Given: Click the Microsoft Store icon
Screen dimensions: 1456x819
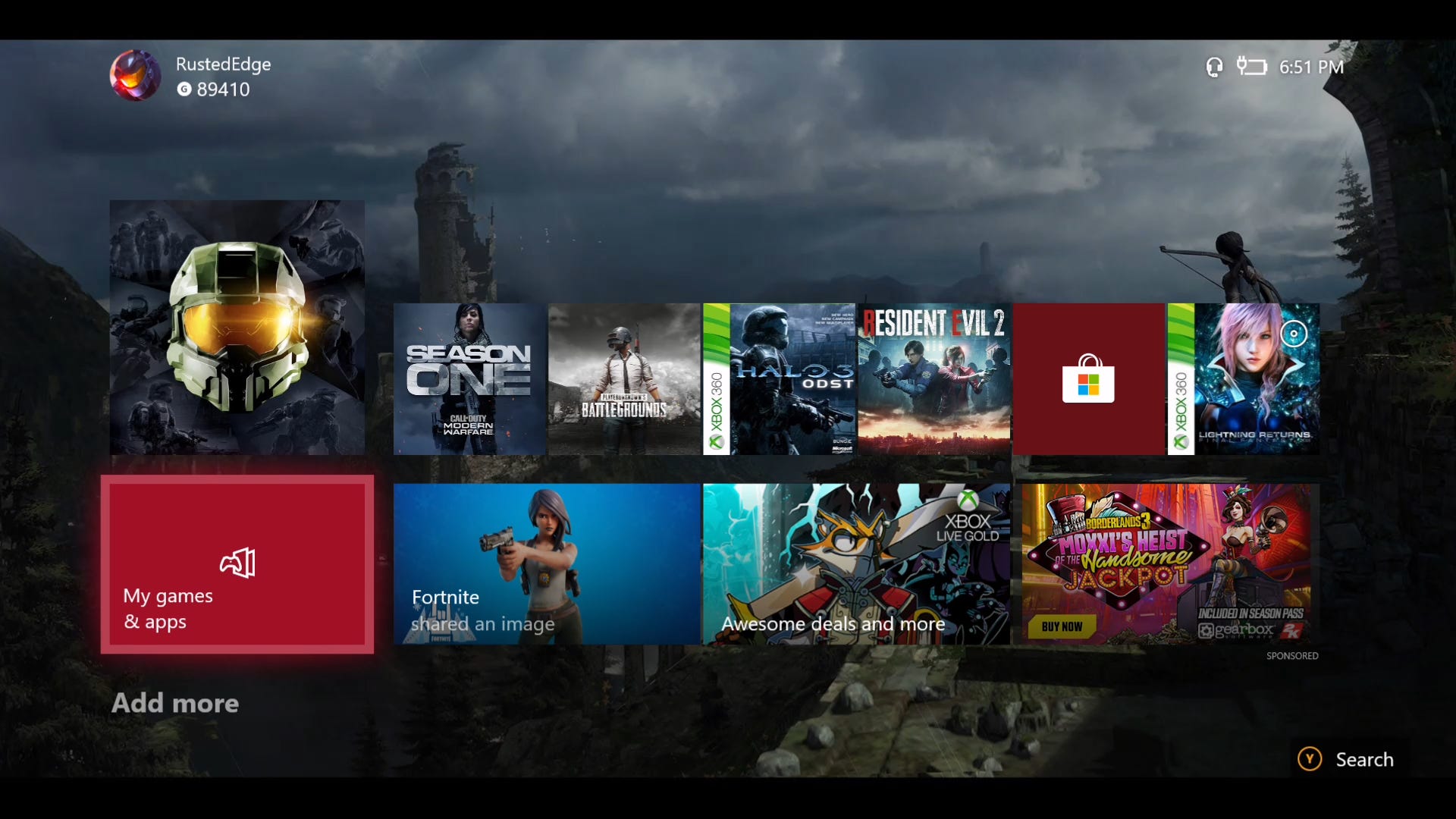Looking at the screenshot, I should (1088, 378).
